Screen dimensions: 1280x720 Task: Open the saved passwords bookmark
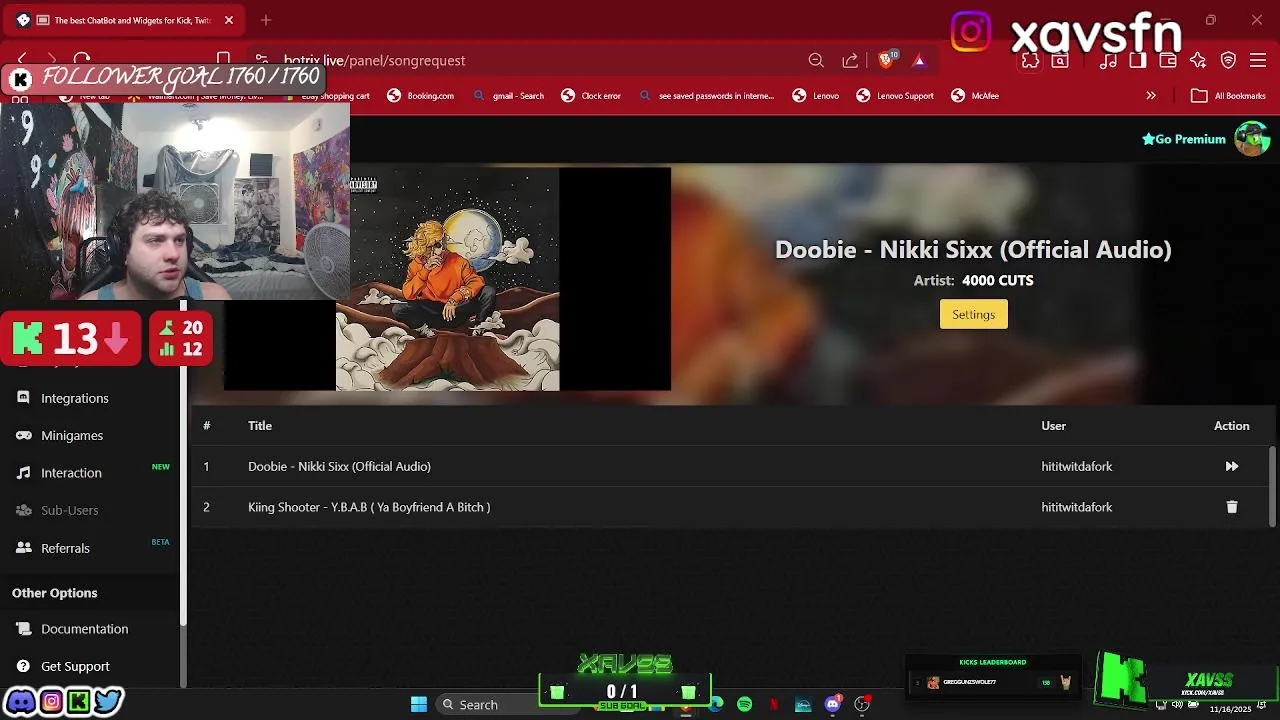point(707,96)
